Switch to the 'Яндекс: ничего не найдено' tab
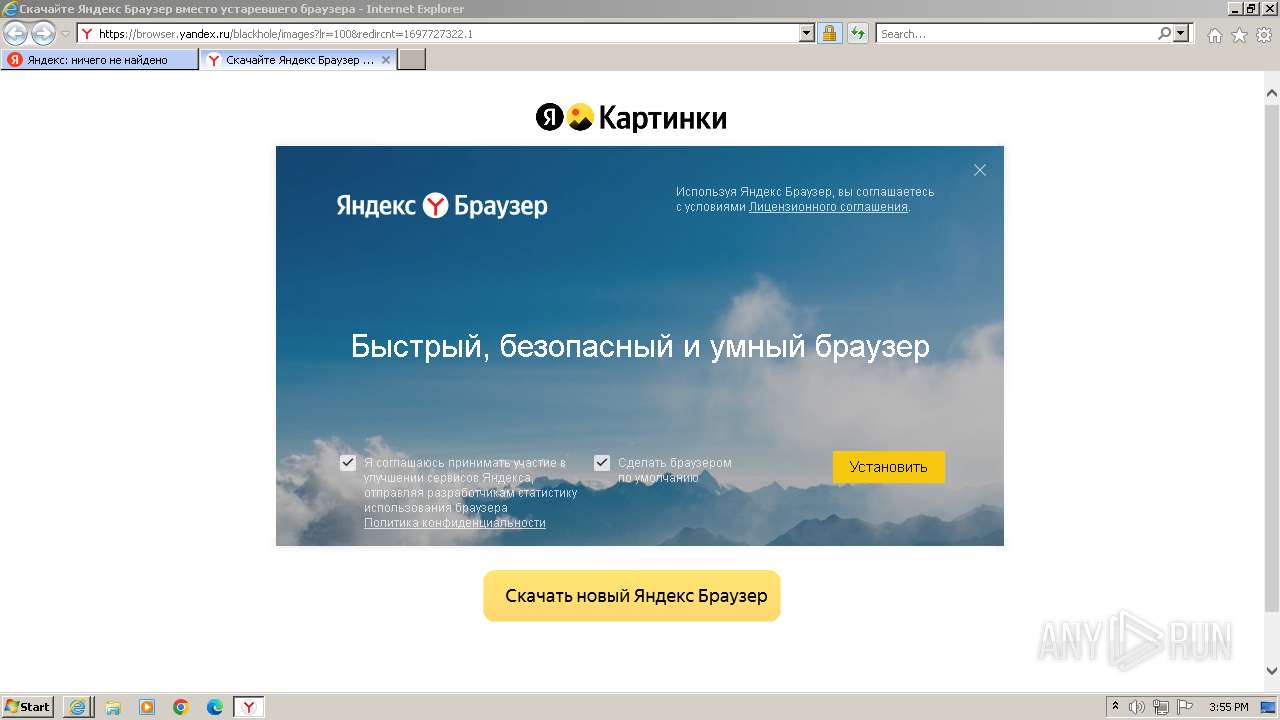 pyautogui.click(x=99, y=60)
